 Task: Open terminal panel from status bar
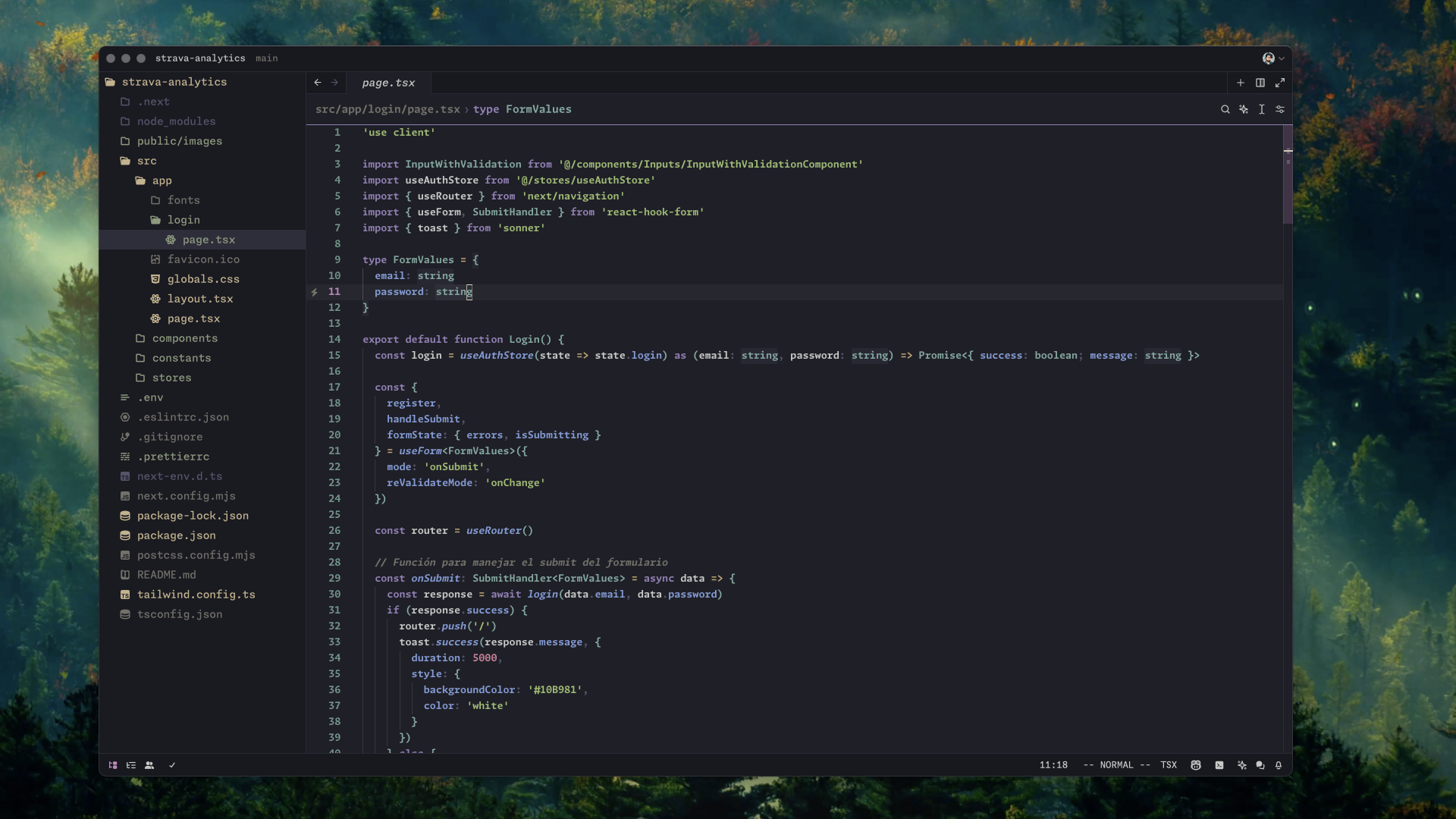click(x=1219, y=765)
